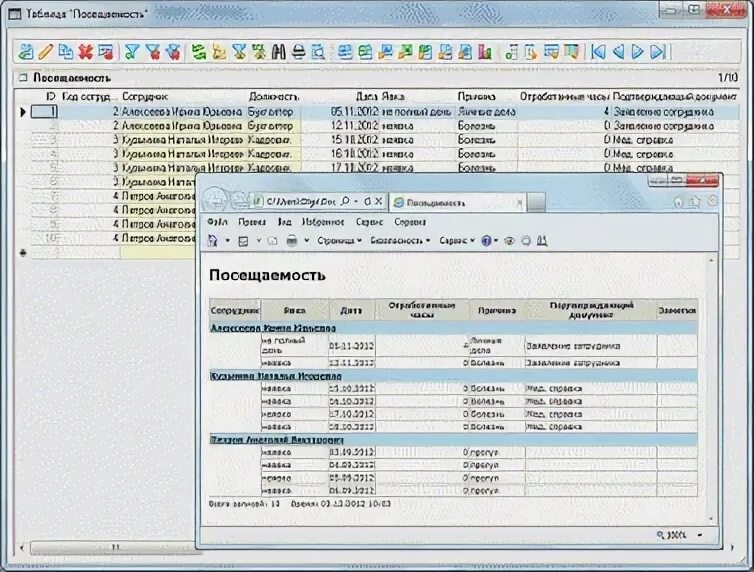Viewport: 754px width, 572px height.
Task: Open the arrow next to the help icon
Action: pyautogui.click(x=496, y=240)
